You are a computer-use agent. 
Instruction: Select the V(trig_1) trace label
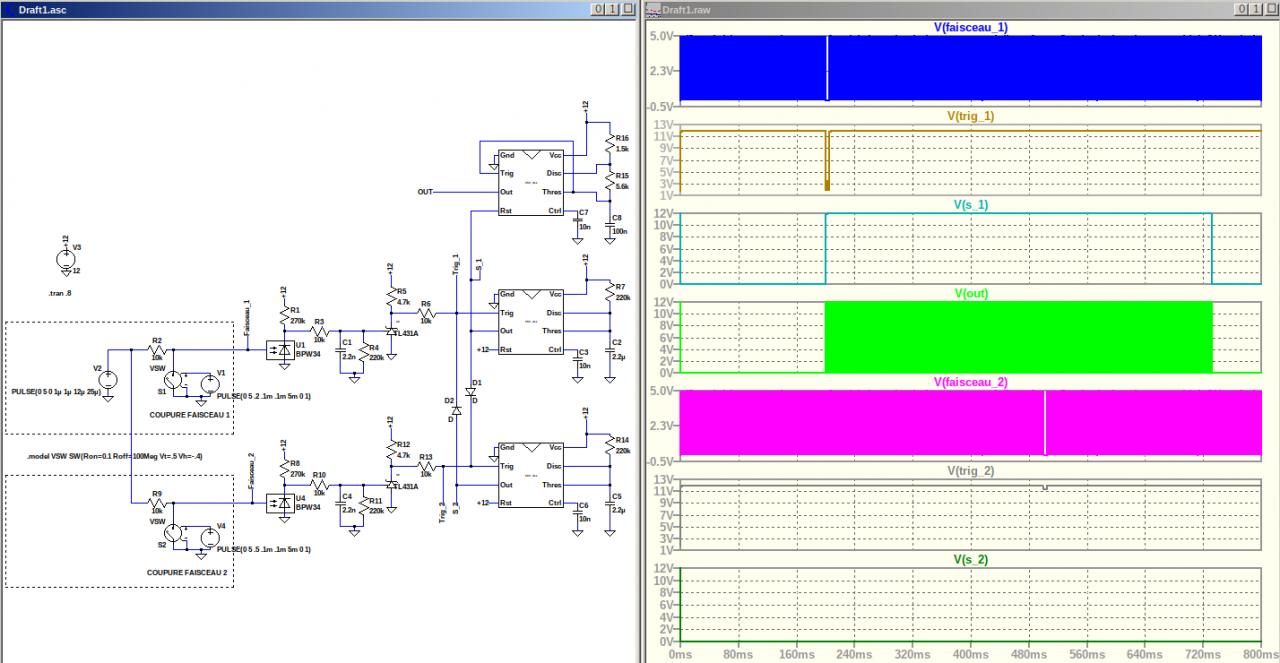point(970,116)
